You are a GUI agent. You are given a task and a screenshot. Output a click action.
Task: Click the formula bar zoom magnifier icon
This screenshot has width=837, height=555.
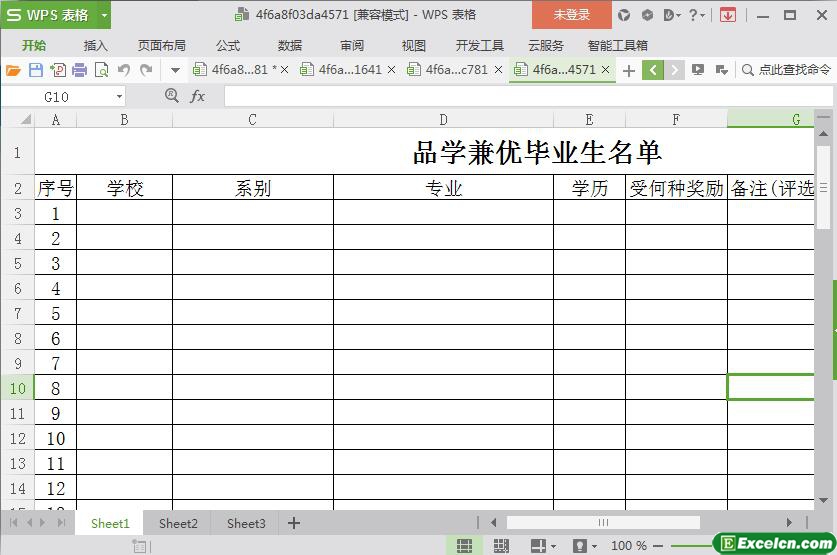tap(171, 96)
